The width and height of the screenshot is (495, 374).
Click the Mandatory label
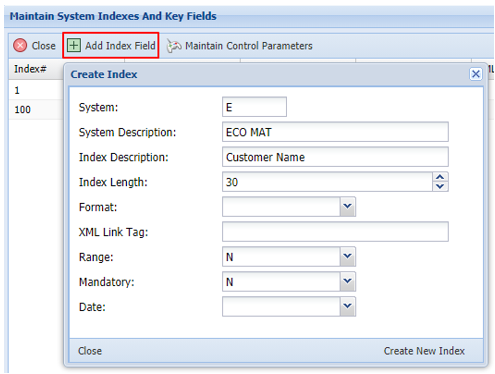click(106, 282)
